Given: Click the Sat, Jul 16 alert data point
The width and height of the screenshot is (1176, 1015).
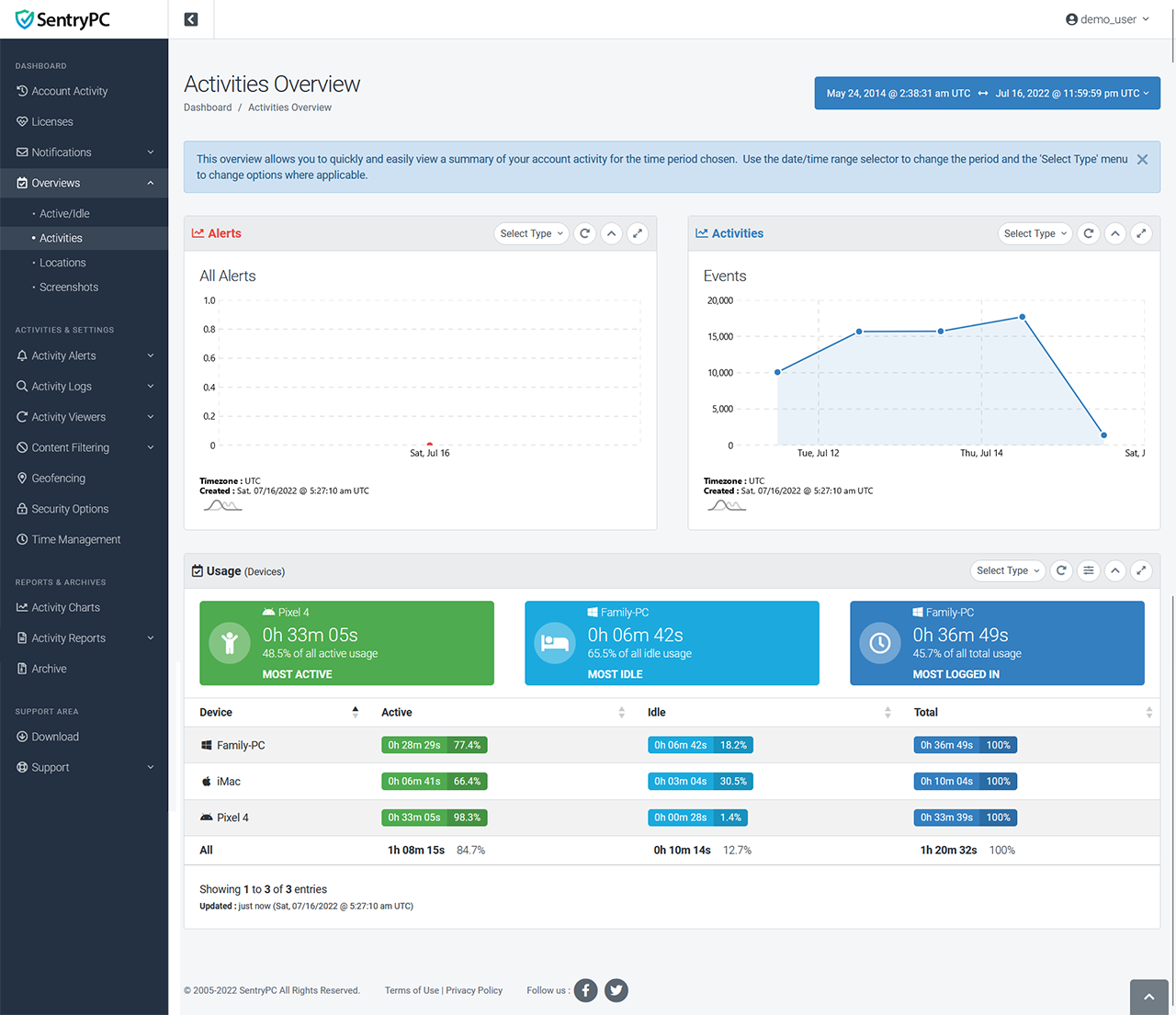Looking at the screenshot, I should [429, 445].
